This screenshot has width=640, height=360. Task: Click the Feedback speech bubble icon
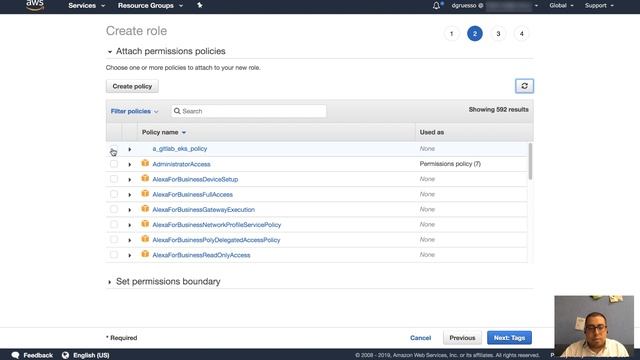[16, 355]
